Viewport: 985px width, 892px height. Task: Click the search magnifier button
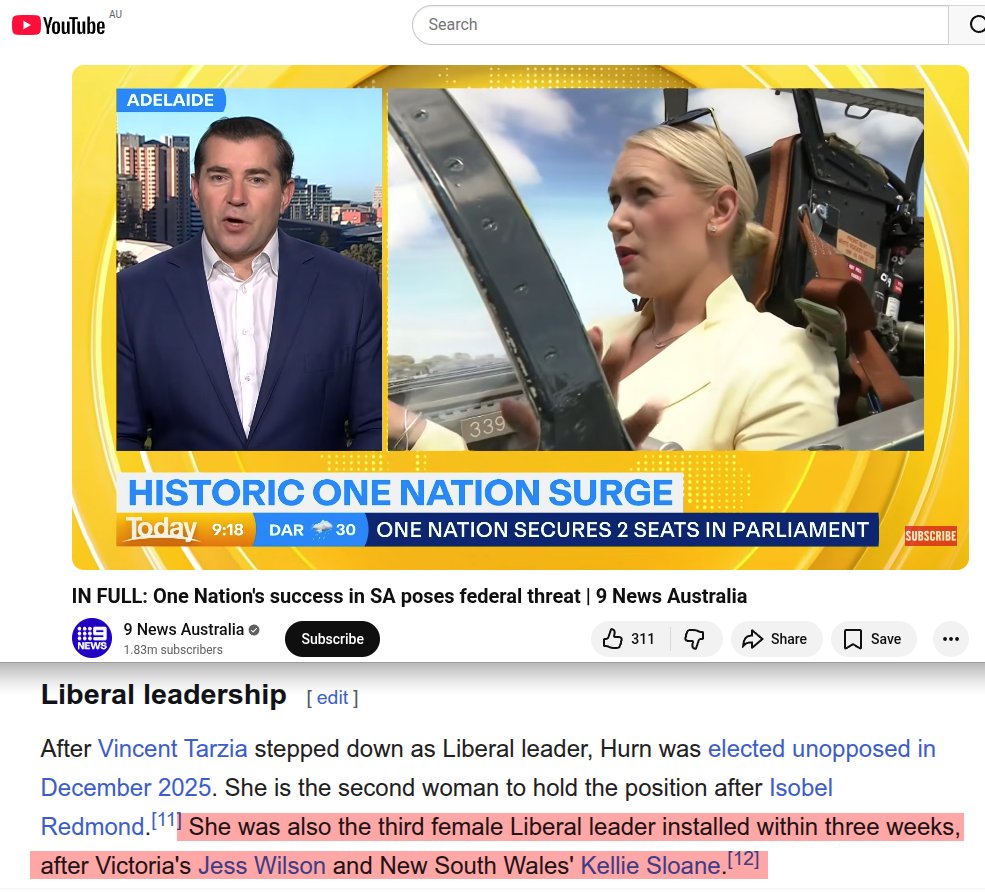click(x=968, y=24)
